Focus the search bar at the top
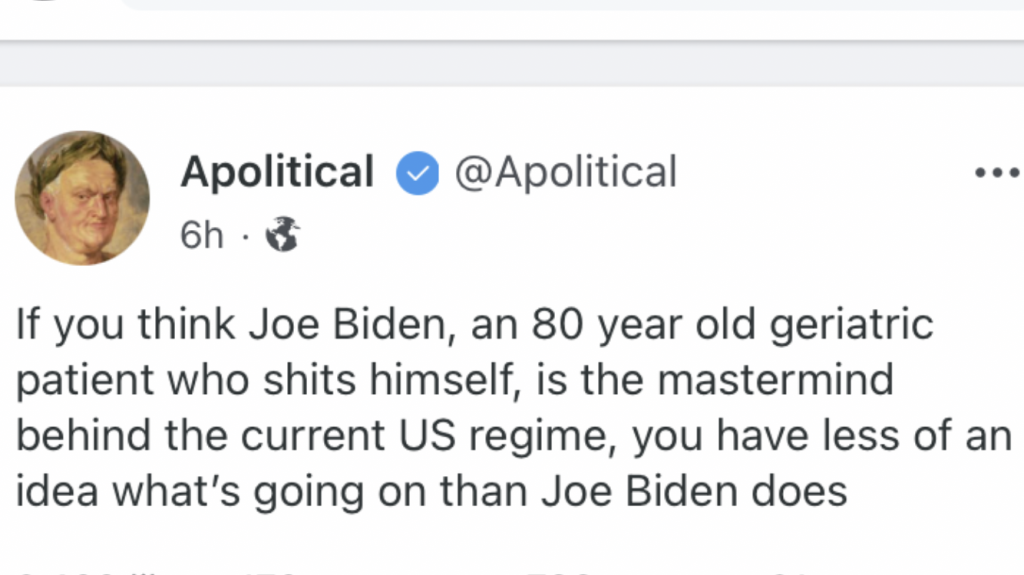The height and width of the screenshot is (575, 1024). click(570, 4)
